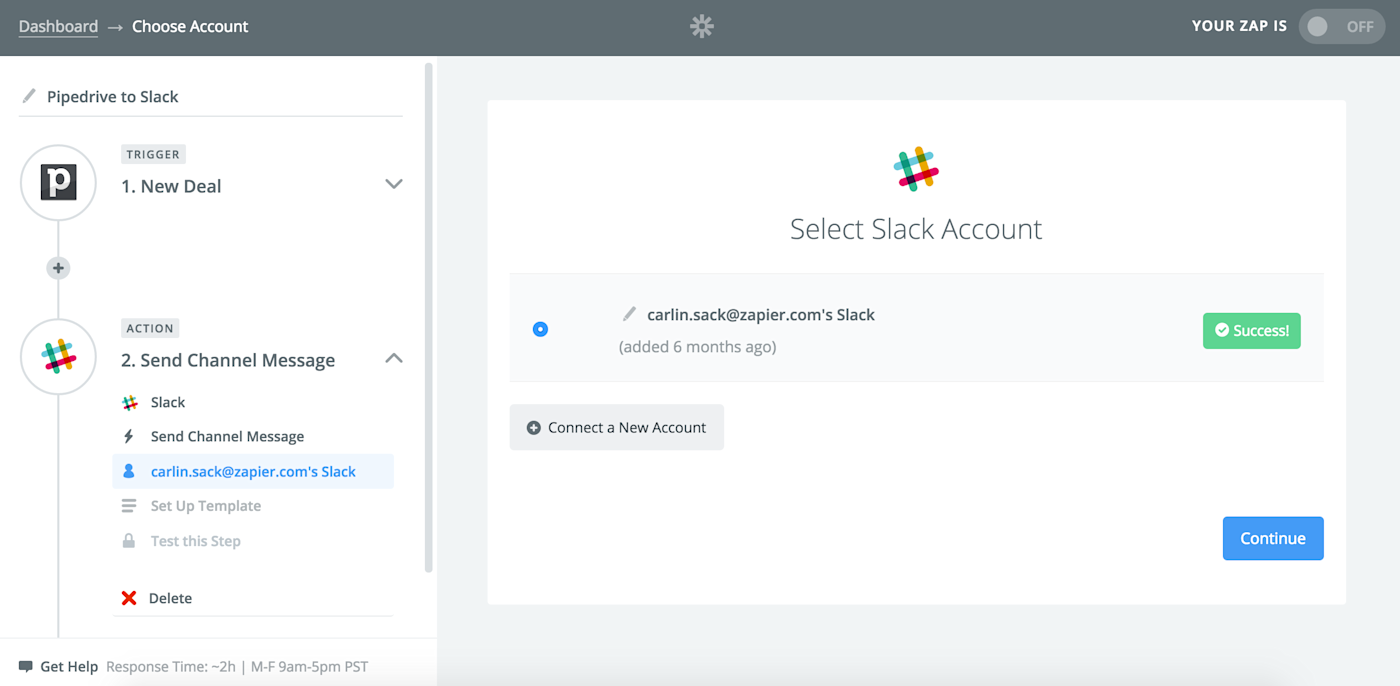Click the Get Help chat bubble icon
Viewport: 1400px width, 686px height.
[x=26, y=667]
